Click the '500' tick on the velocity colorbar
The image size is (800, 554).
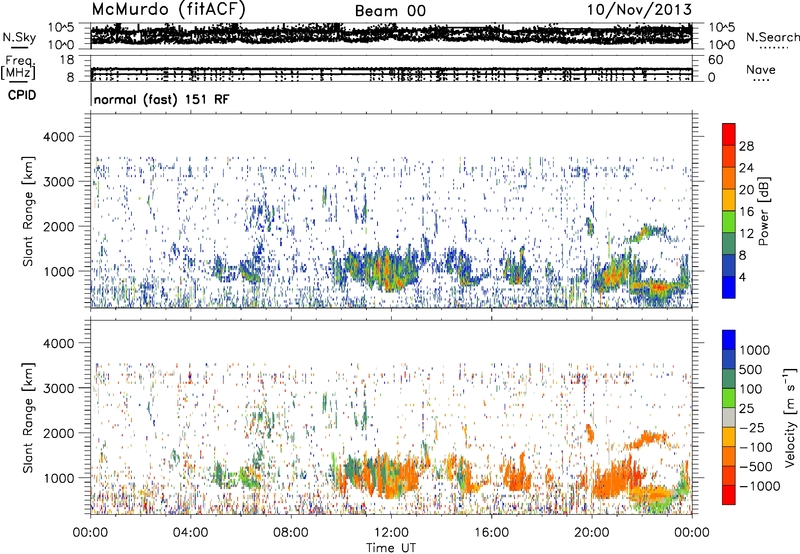749,370
